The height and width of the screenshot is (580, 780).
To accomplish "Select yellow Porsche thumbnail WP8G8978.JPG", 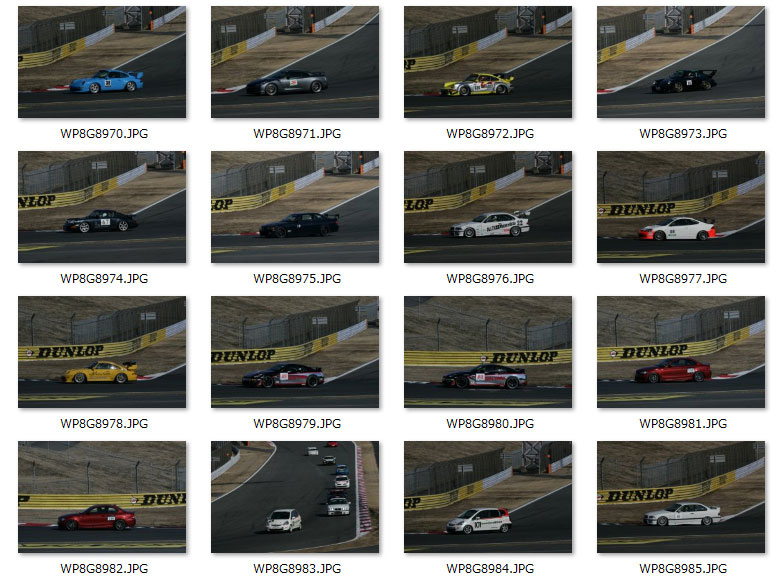I will click(102, 352).
